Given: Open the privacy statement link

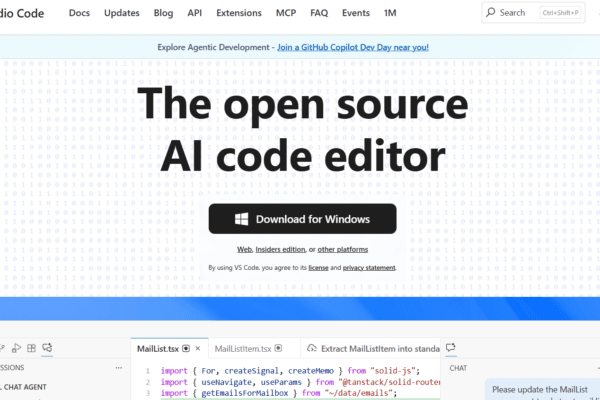Looking at the screenshot, I should [369, 268].
